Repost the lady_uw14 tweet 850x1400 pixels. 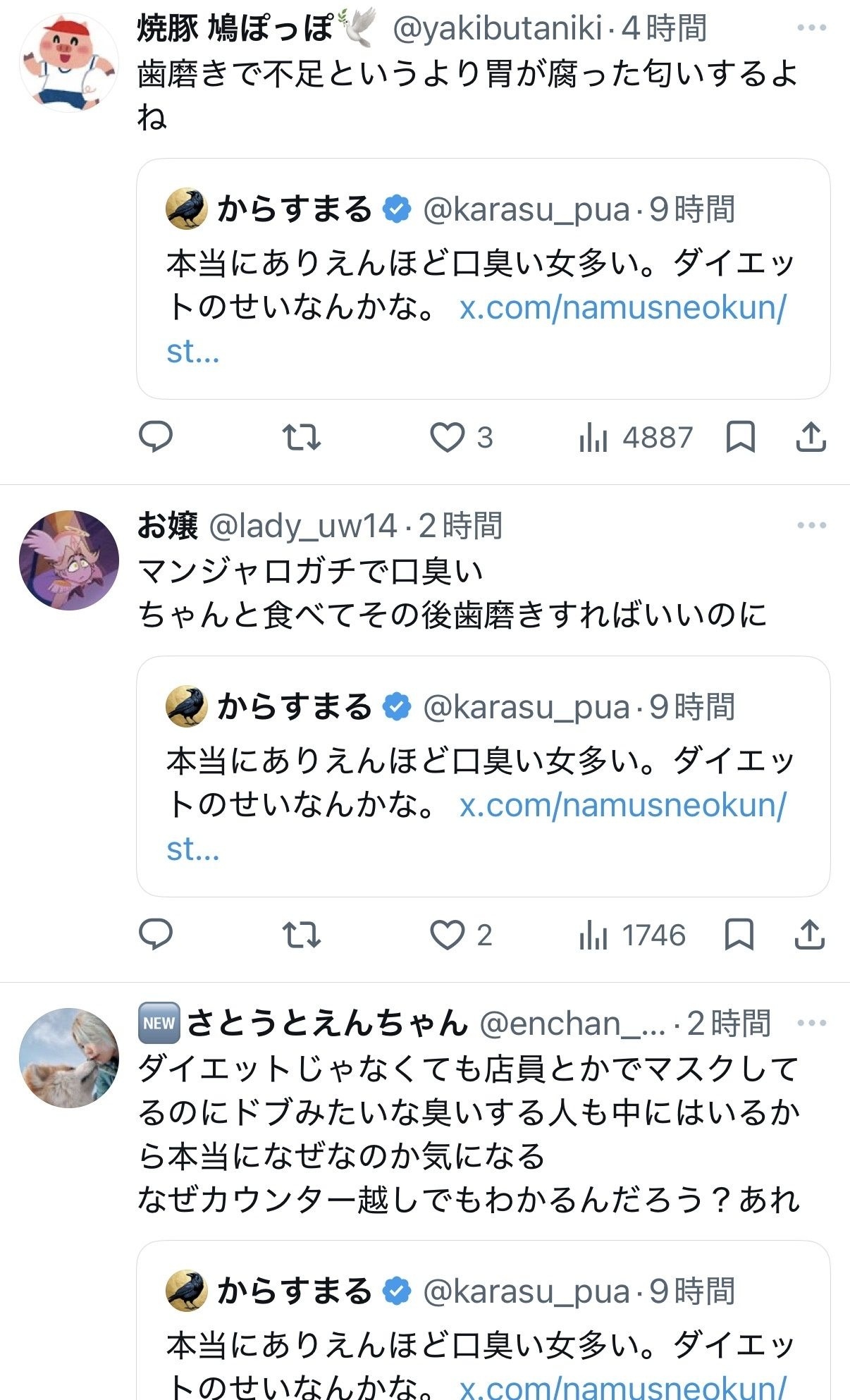pos(302,935)
